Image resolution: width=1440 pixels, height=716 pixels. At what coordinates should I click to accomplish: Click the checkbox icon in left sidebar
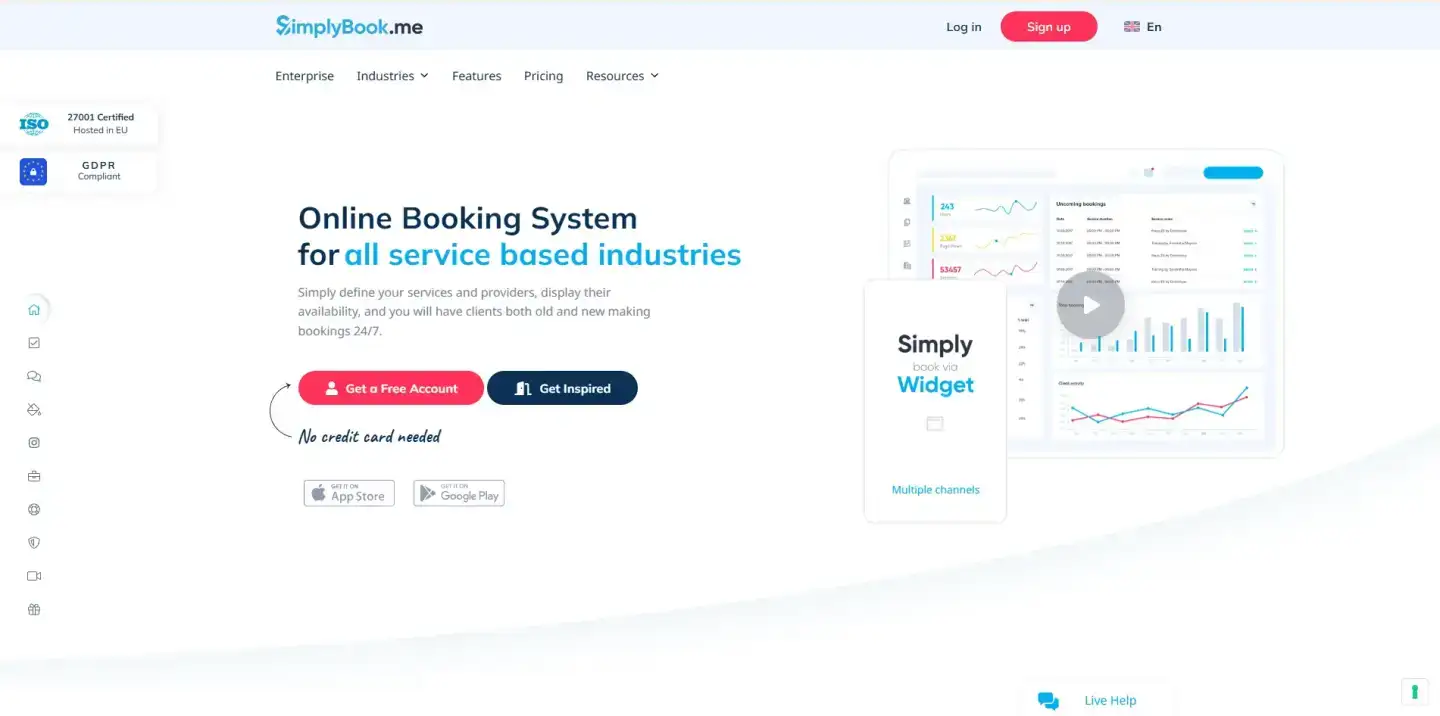(x=34, y=343)
